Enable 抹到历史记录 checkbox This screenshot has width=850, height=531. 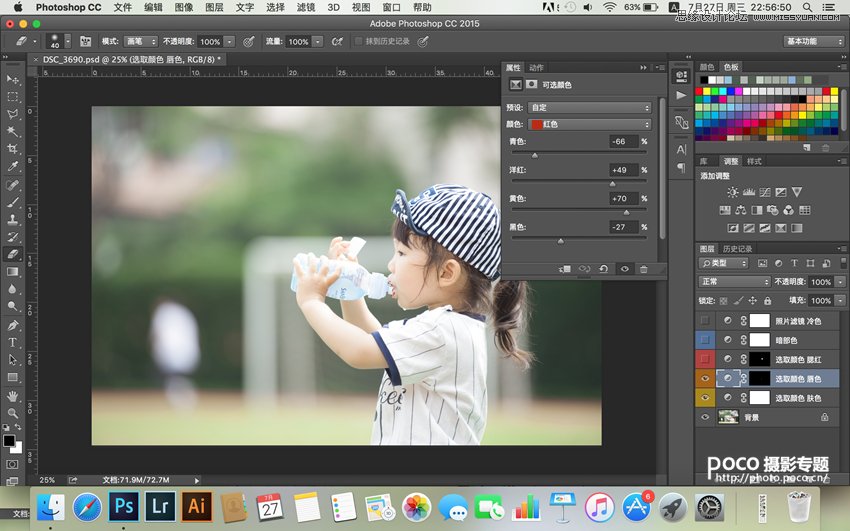tap(358, 41)
